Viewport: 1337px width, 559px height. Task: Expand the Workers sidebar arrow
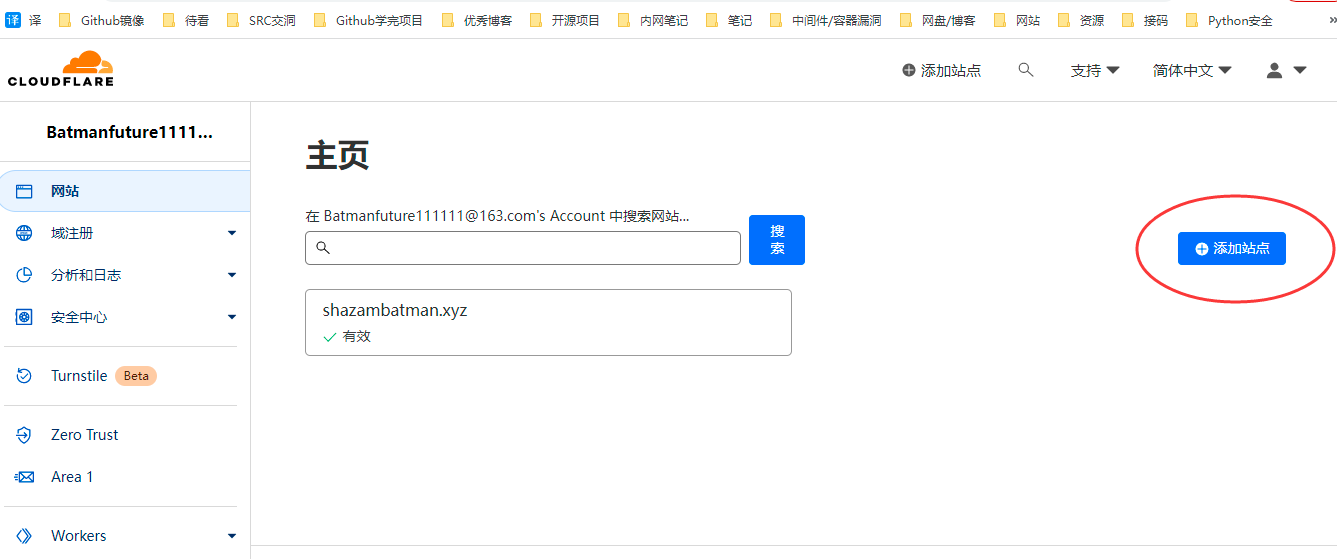point(232,536)
